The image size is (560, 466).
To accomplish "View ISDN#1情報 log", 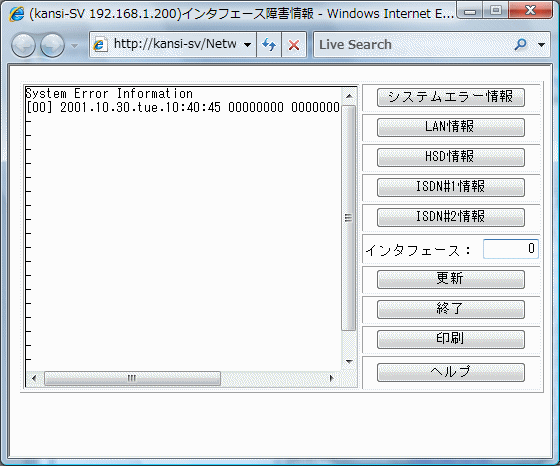I will pyautogui.click(x=451, y=187).
